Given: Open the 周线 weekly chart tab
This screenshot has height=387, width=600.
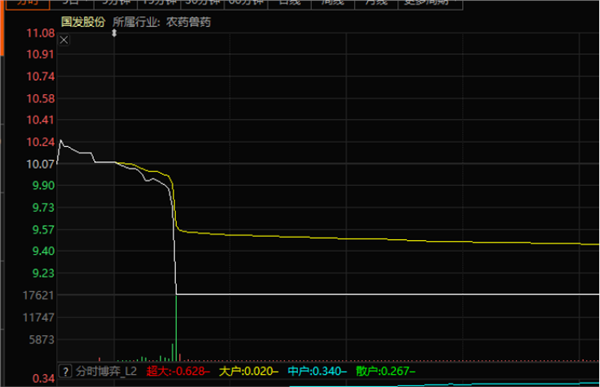Looking at the screenshot, I should pyautogui.click(x=333, y=3).
